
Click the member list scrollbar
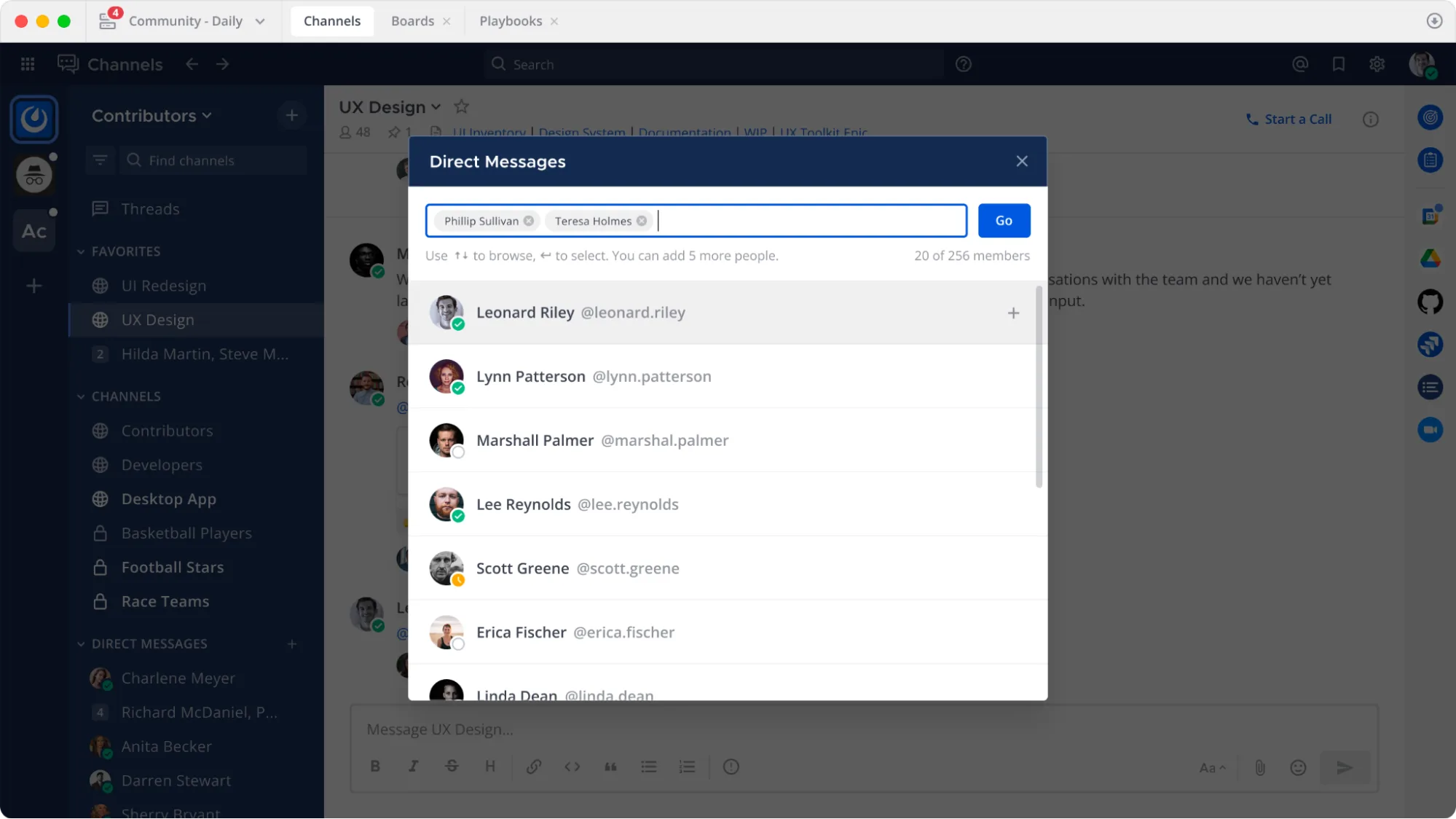coord(1039,386)
